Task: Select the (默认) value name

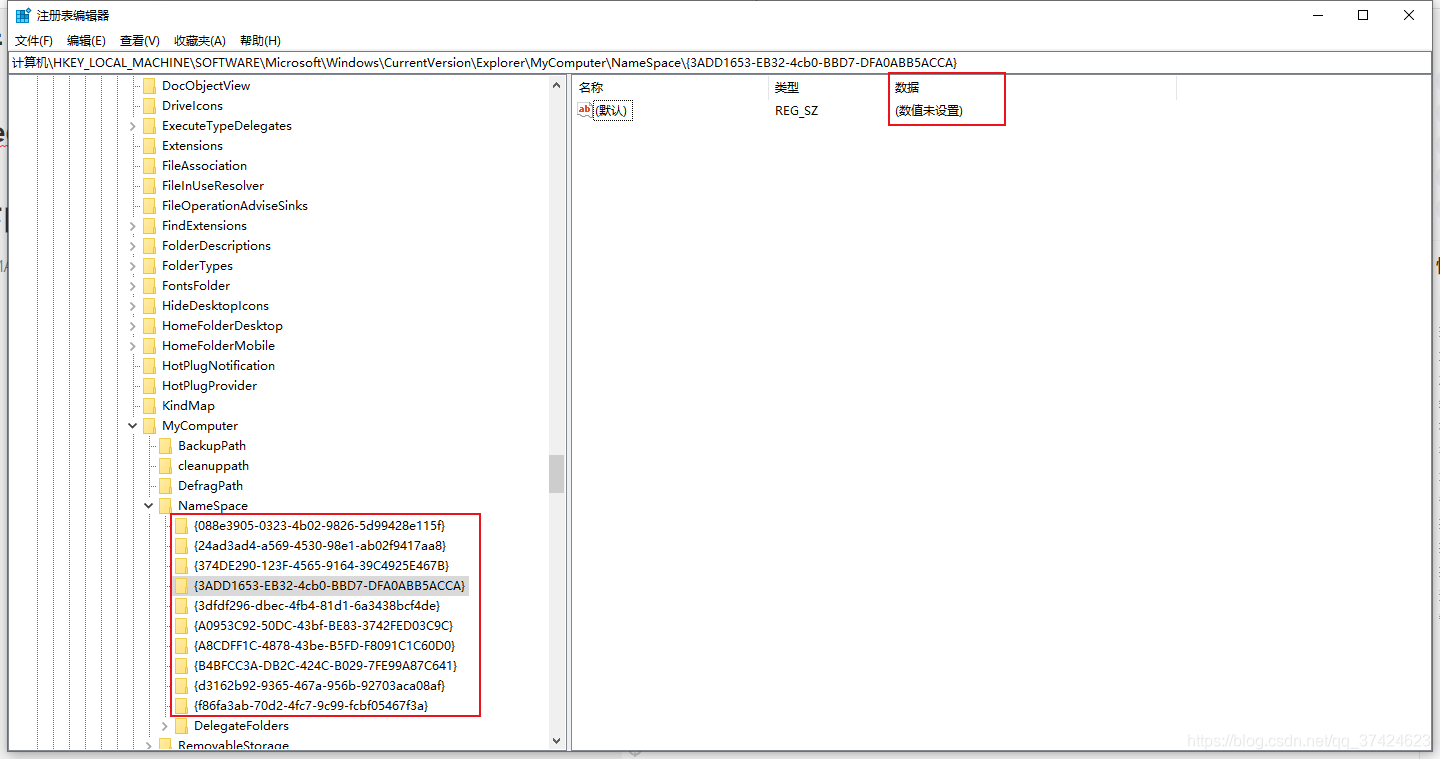Action: pos(611,111)
